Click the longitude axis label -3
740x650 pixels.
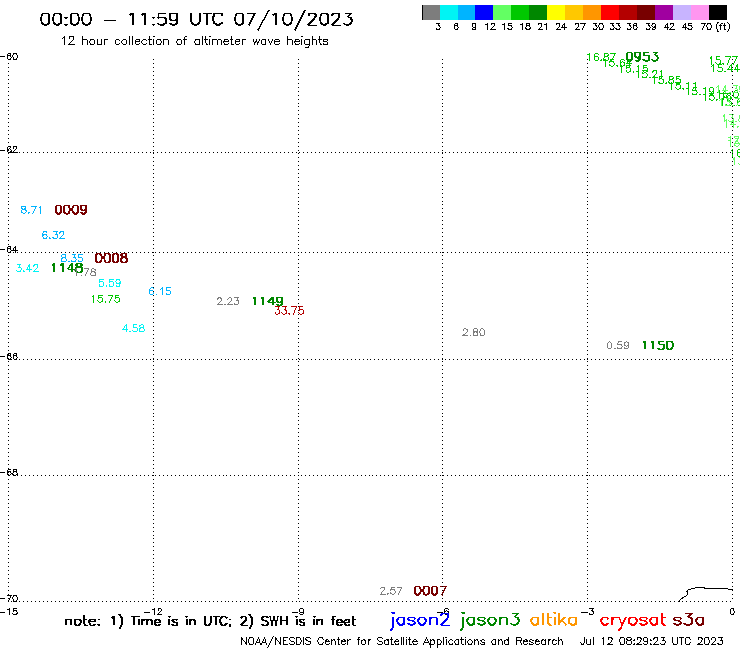coord(588,612)
